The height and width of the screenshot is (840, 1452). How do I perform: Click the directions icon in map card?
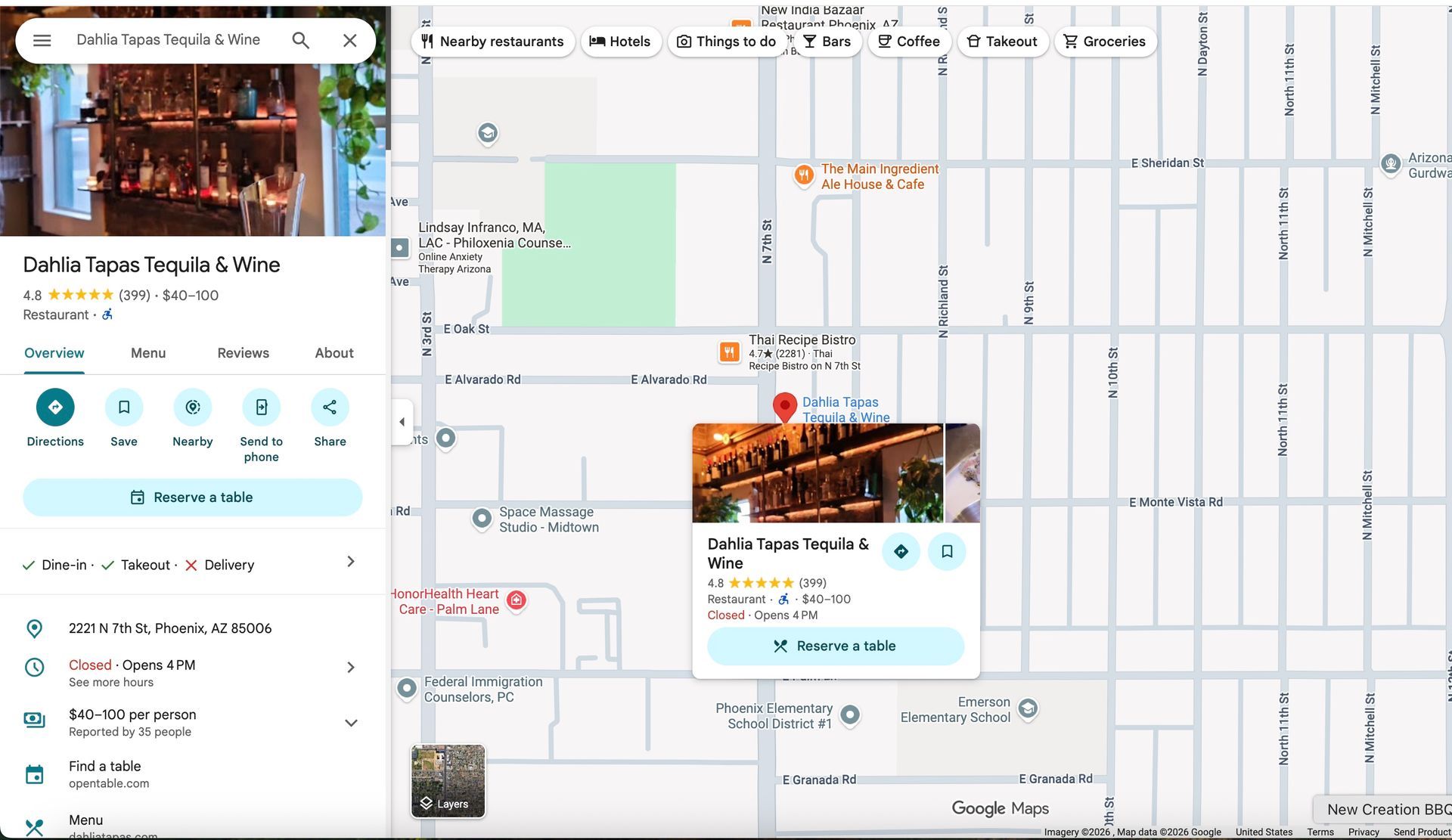tap(901, 551)
